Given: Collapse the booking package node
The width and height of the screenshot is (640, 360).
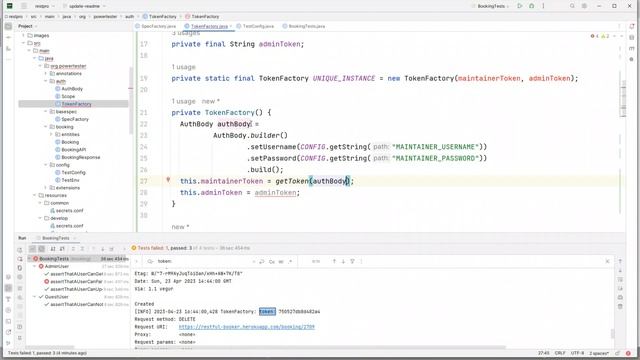Looking at the screenshot, I should [x=46, y=127].
